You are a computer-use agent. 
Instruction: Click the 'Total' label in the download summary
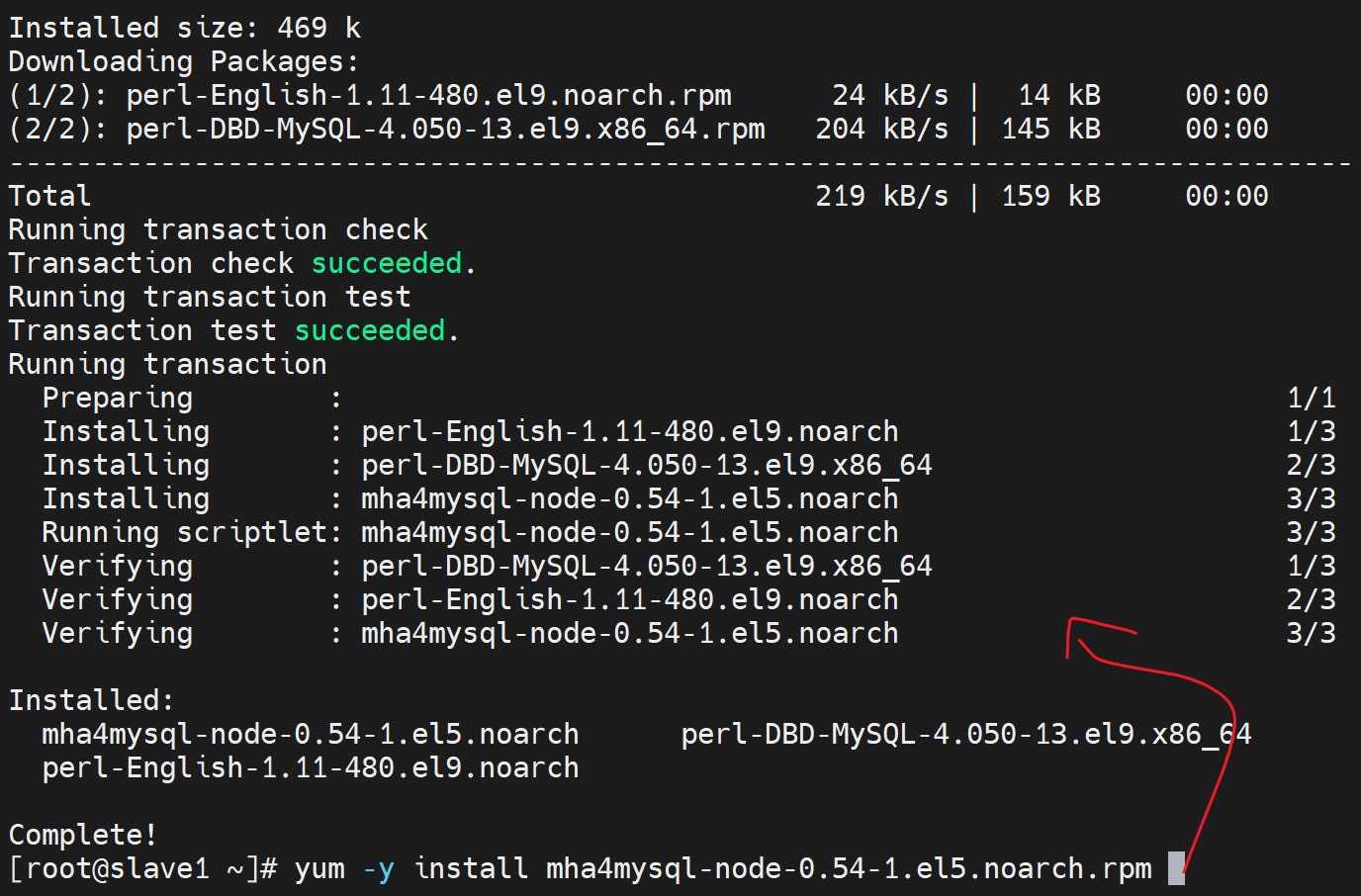click(49, 196)
